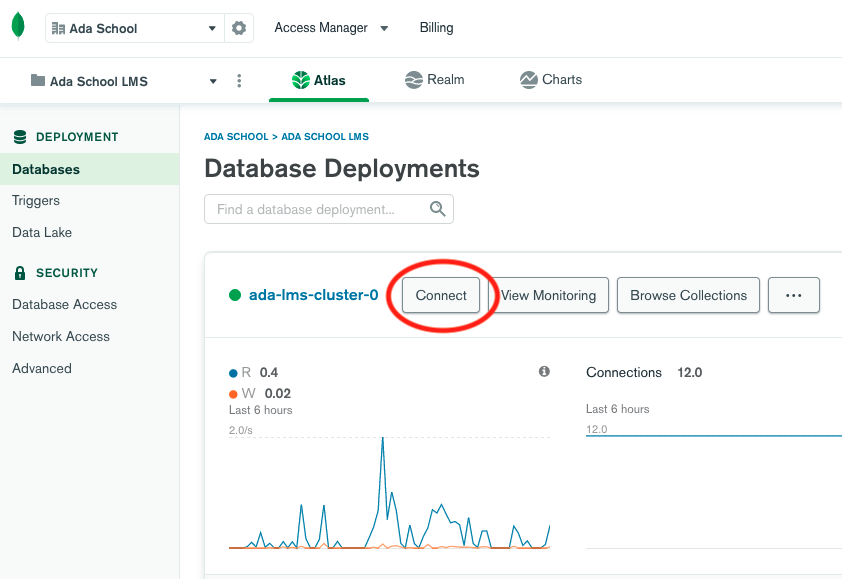842x579 pixels.
Task: Click the Connections 12.0 value
Action: 689,372
